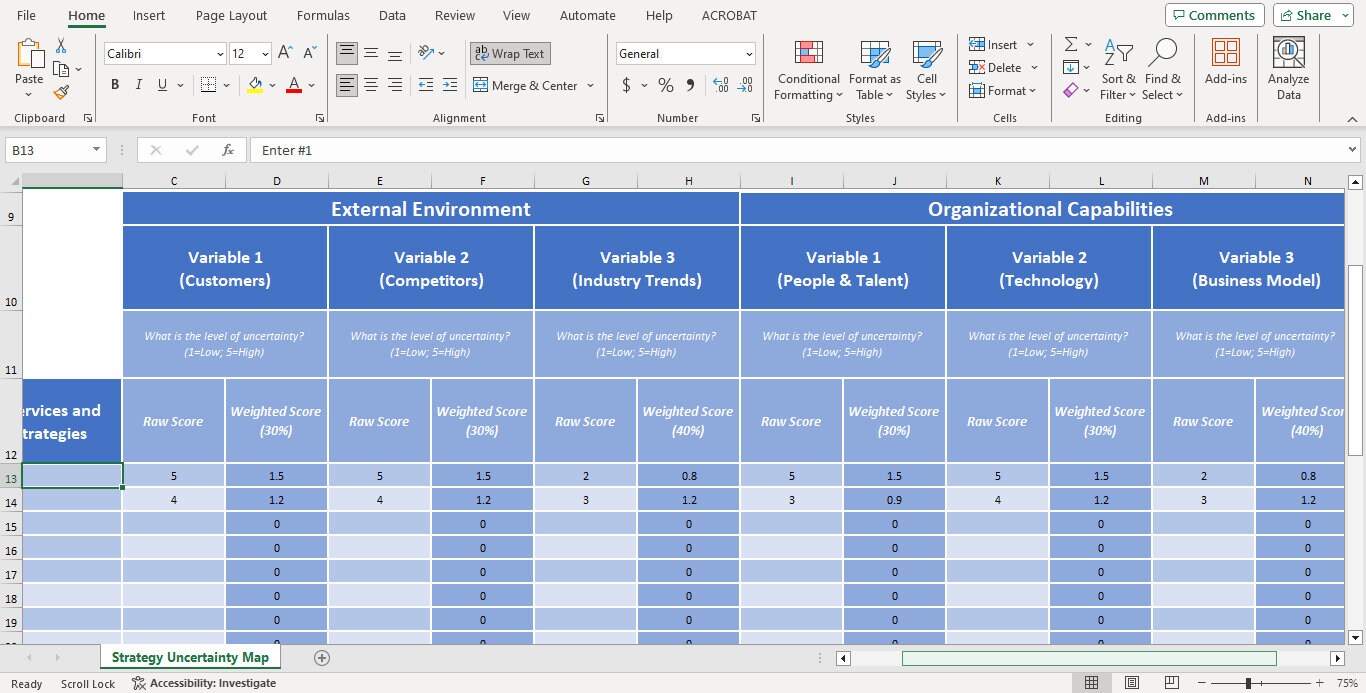Apply italic formatting

(138, 84)
